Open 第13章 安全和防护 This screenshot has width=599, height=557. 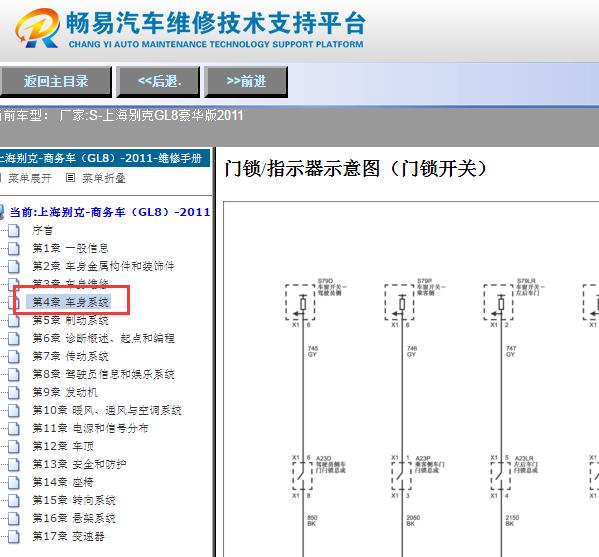tap(79, 464)
